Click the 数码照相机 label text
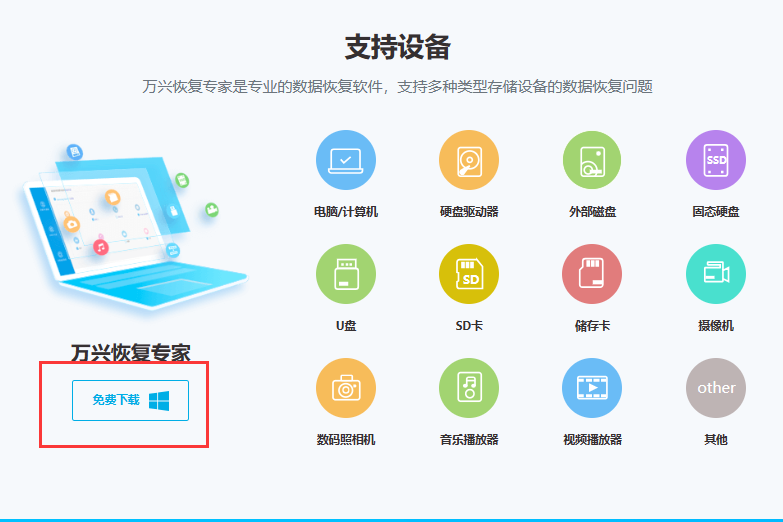Viewport: 783px width, 522px height. (x=346, y=440)
